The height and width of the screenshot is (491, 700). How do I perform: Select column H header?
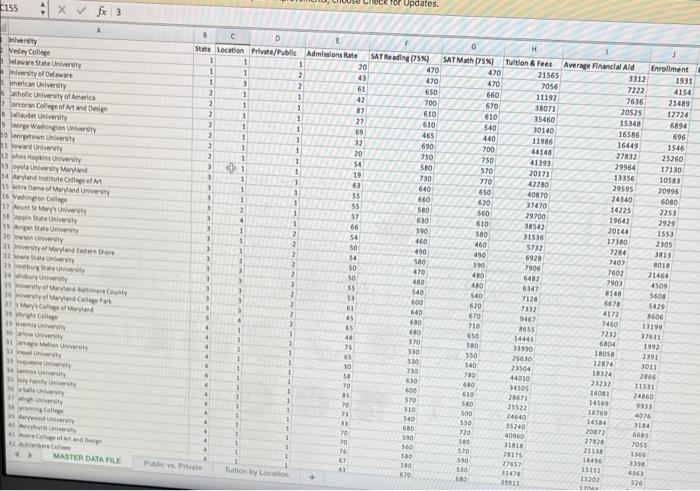pos(533,49)
